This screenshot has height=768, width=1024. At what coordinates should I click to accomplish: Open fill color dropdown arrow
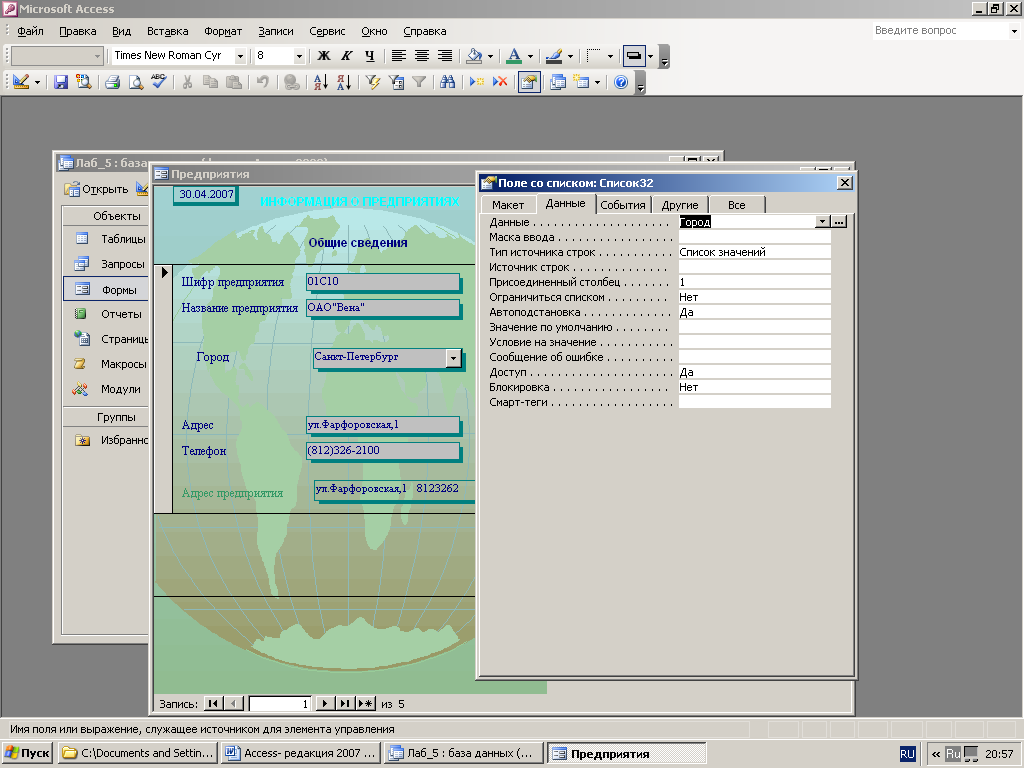pyautogui.click(x=490, y=56)
